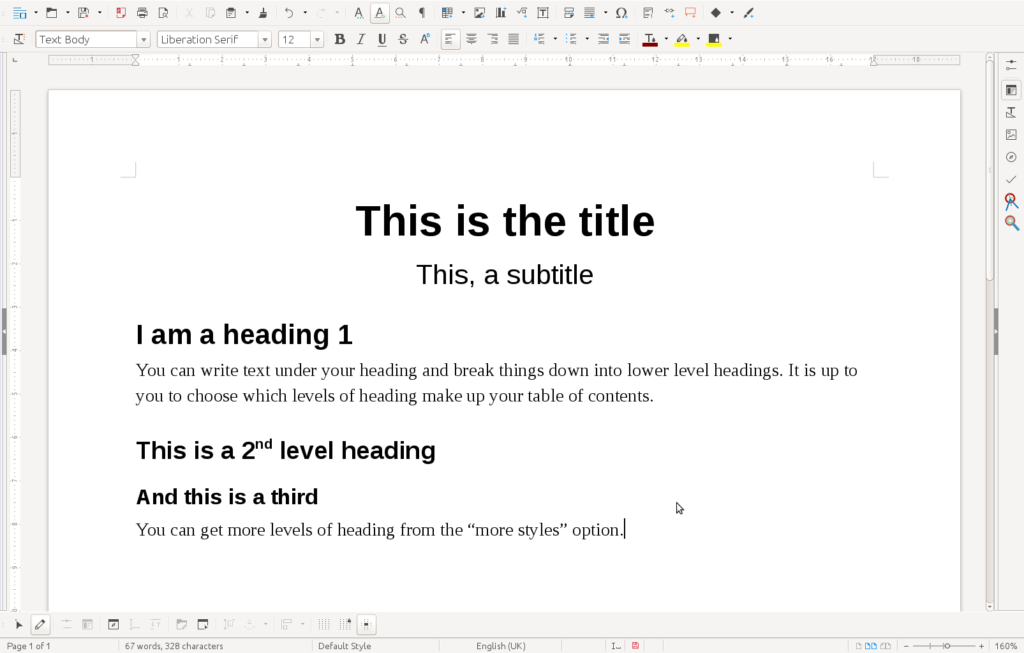Apply the yellow highlighting colour

[x=682, y=39]
